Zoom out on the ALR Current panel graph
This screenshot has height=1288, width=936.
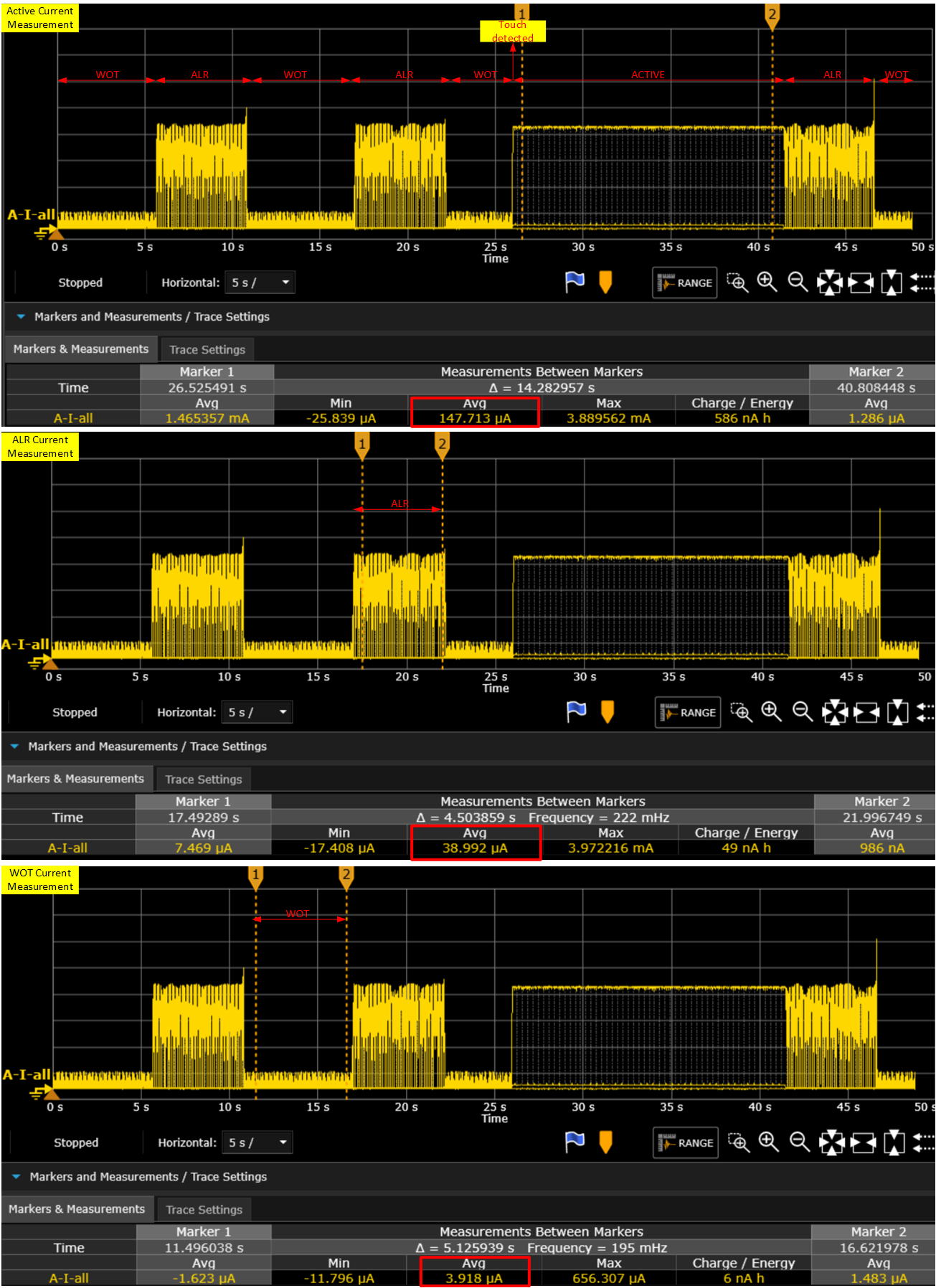coord(803,712)
